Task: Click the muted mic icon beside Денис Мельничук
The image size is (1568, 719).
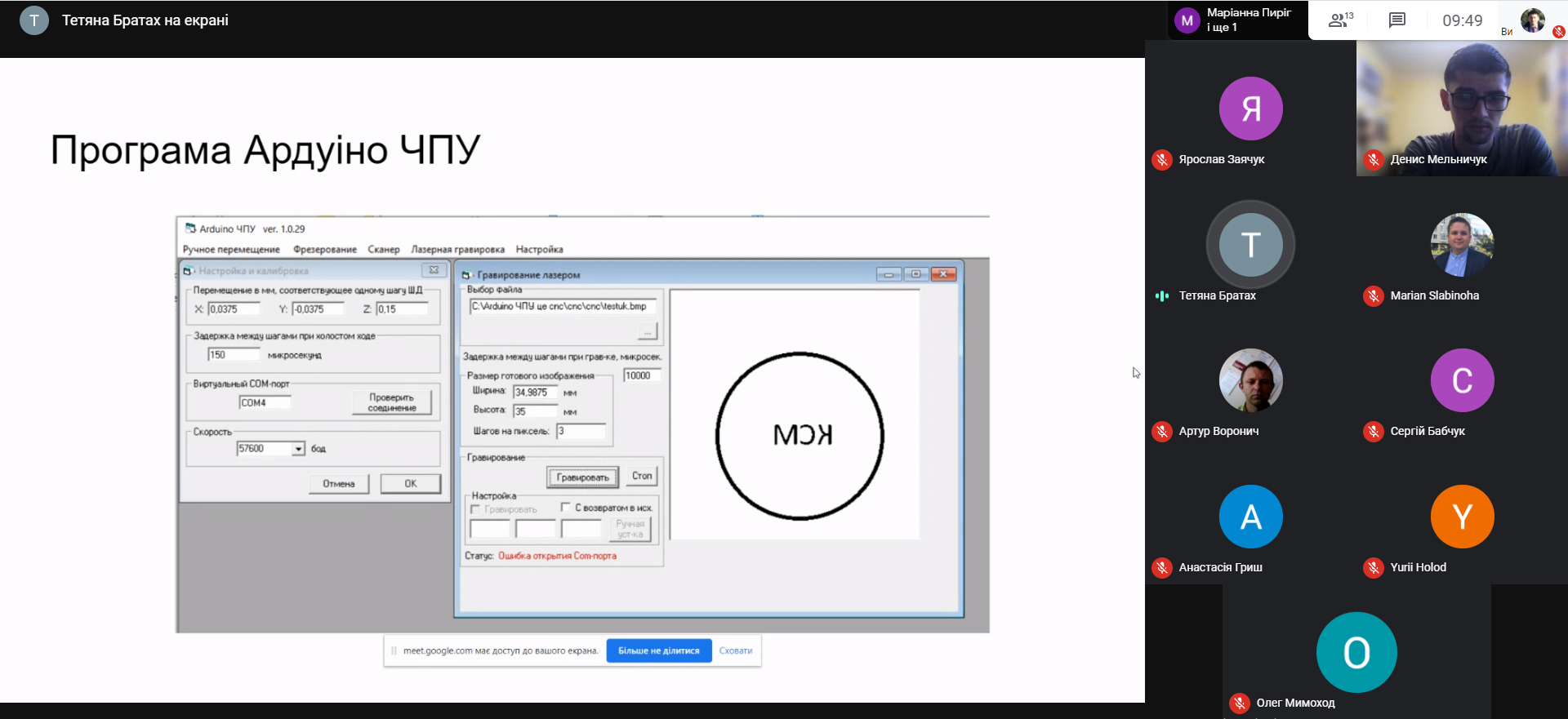Action: click(1374, 160)
